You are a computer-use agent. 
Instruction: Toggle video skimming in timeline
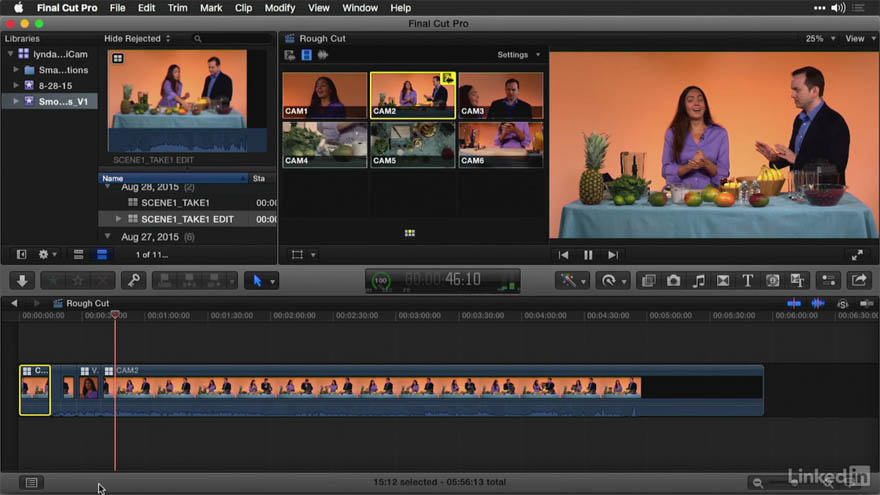tap(794, 304)
